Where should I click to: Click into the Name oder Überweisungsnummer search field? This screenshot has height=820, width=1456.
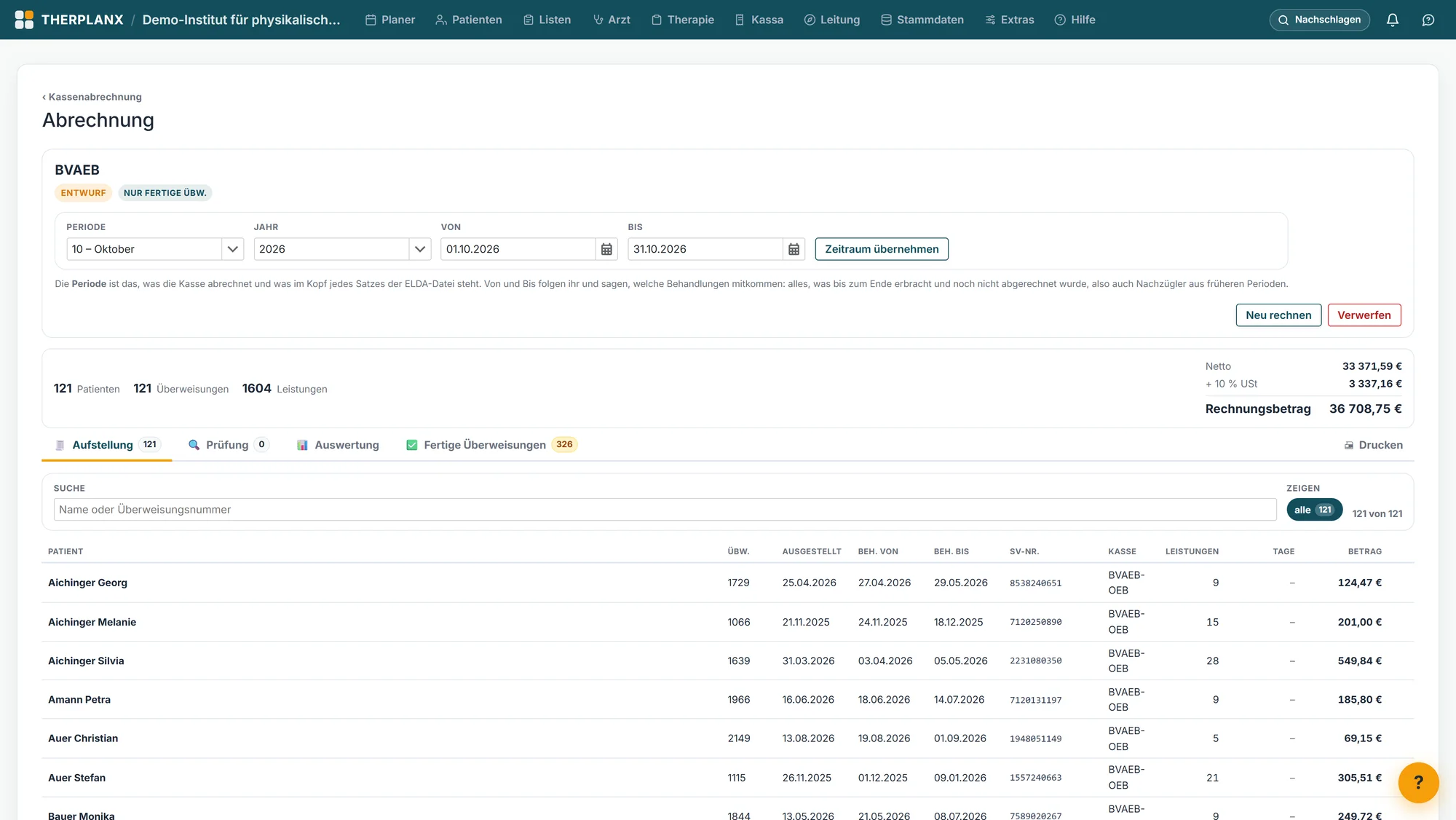point(665,510)
